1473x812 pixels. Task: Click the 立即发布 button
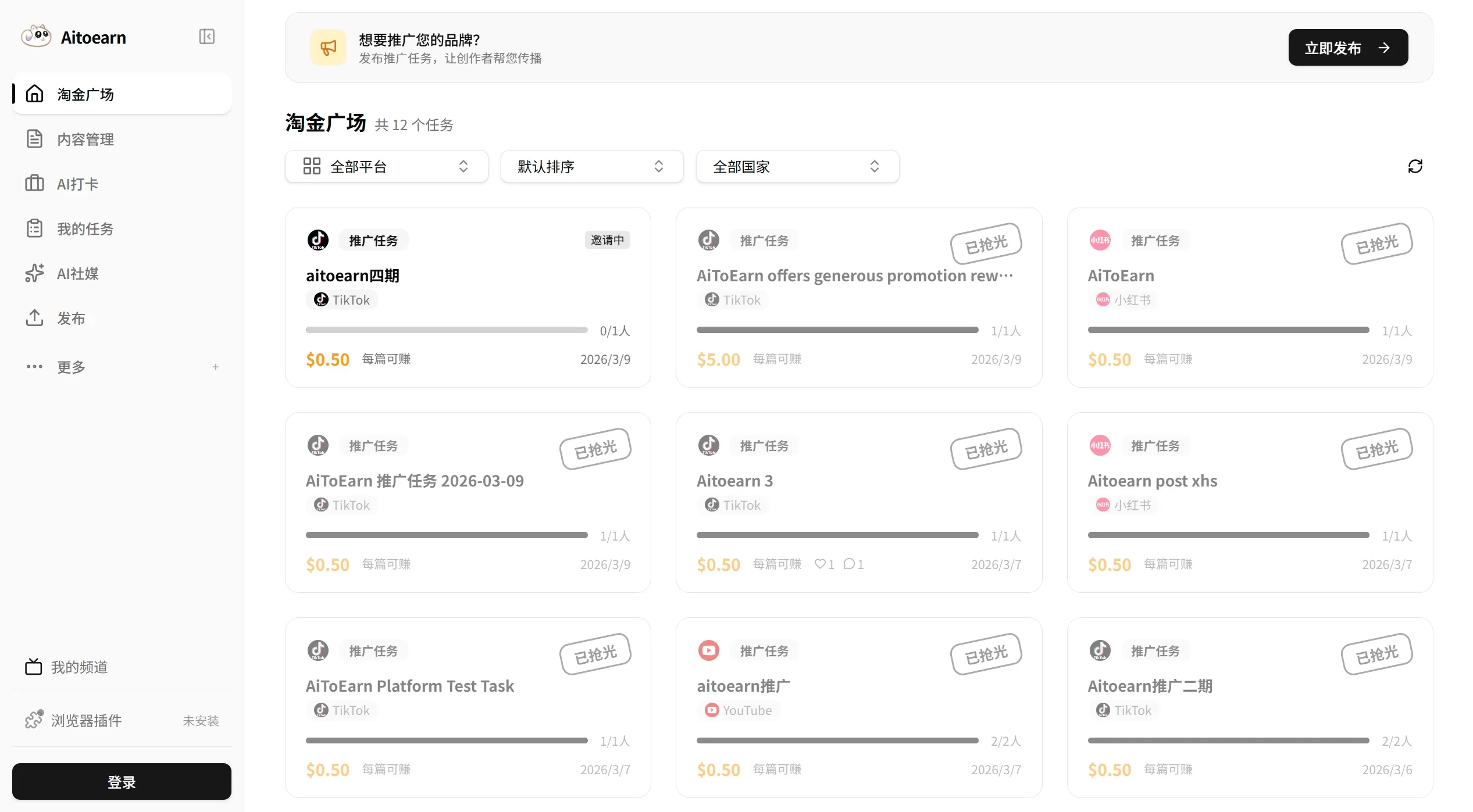[1347, 48]
